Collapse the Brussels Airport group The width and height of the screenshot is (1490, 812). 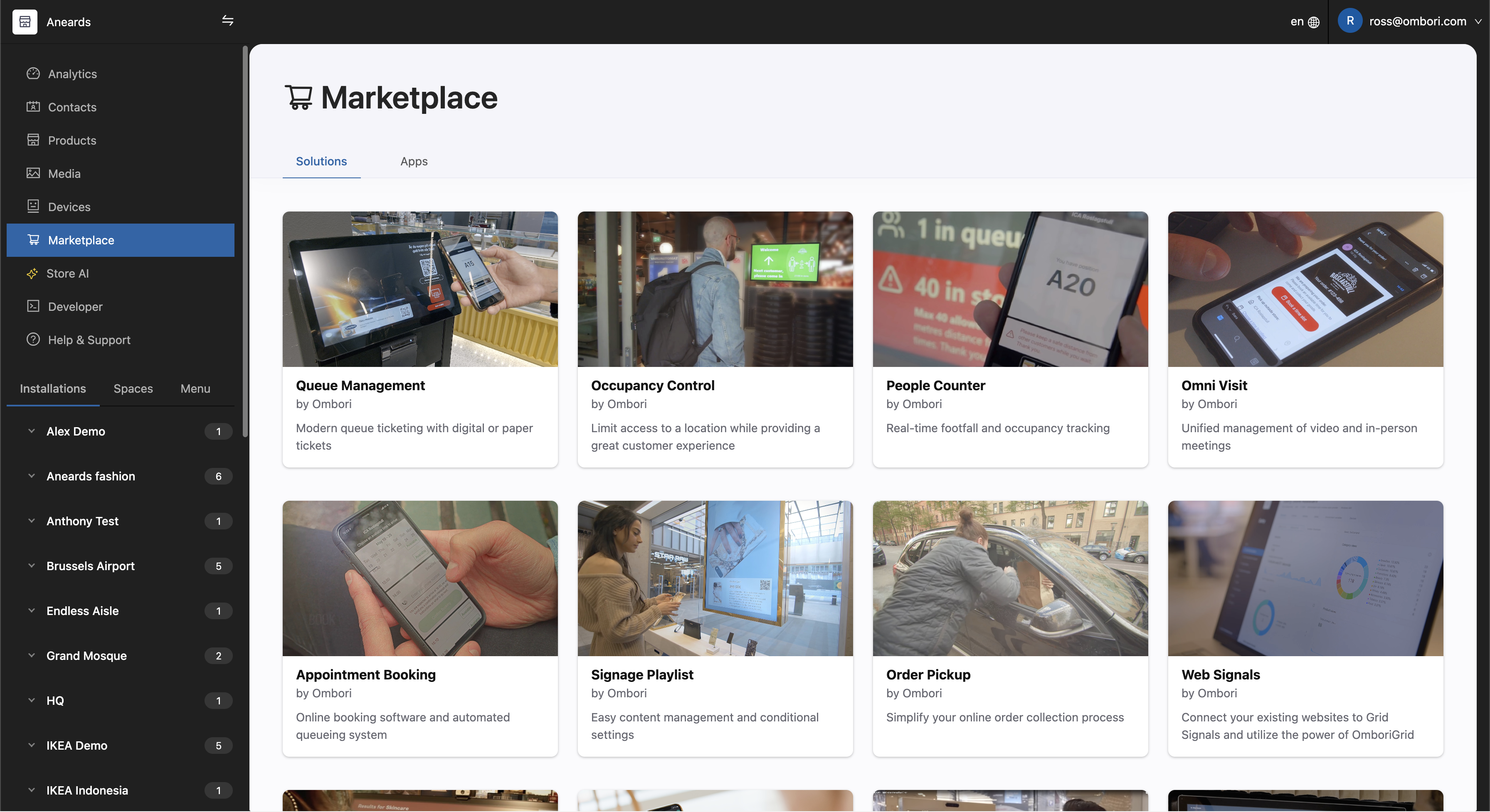point(31,566)
